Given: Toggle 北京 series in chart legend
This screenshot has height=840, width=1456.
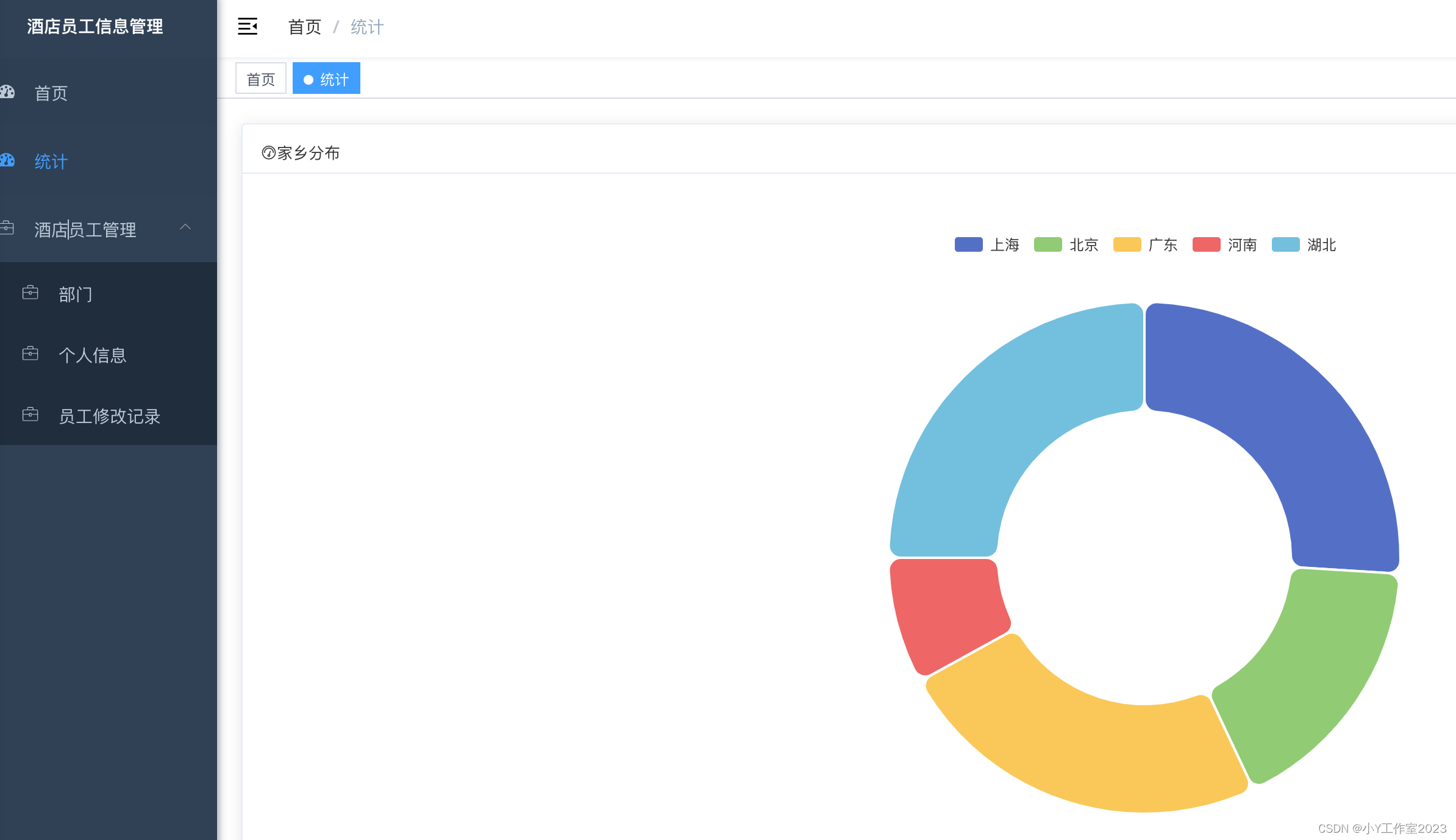Looking at the screenshot, I should pyautogui.click(x=1066, y=245).
